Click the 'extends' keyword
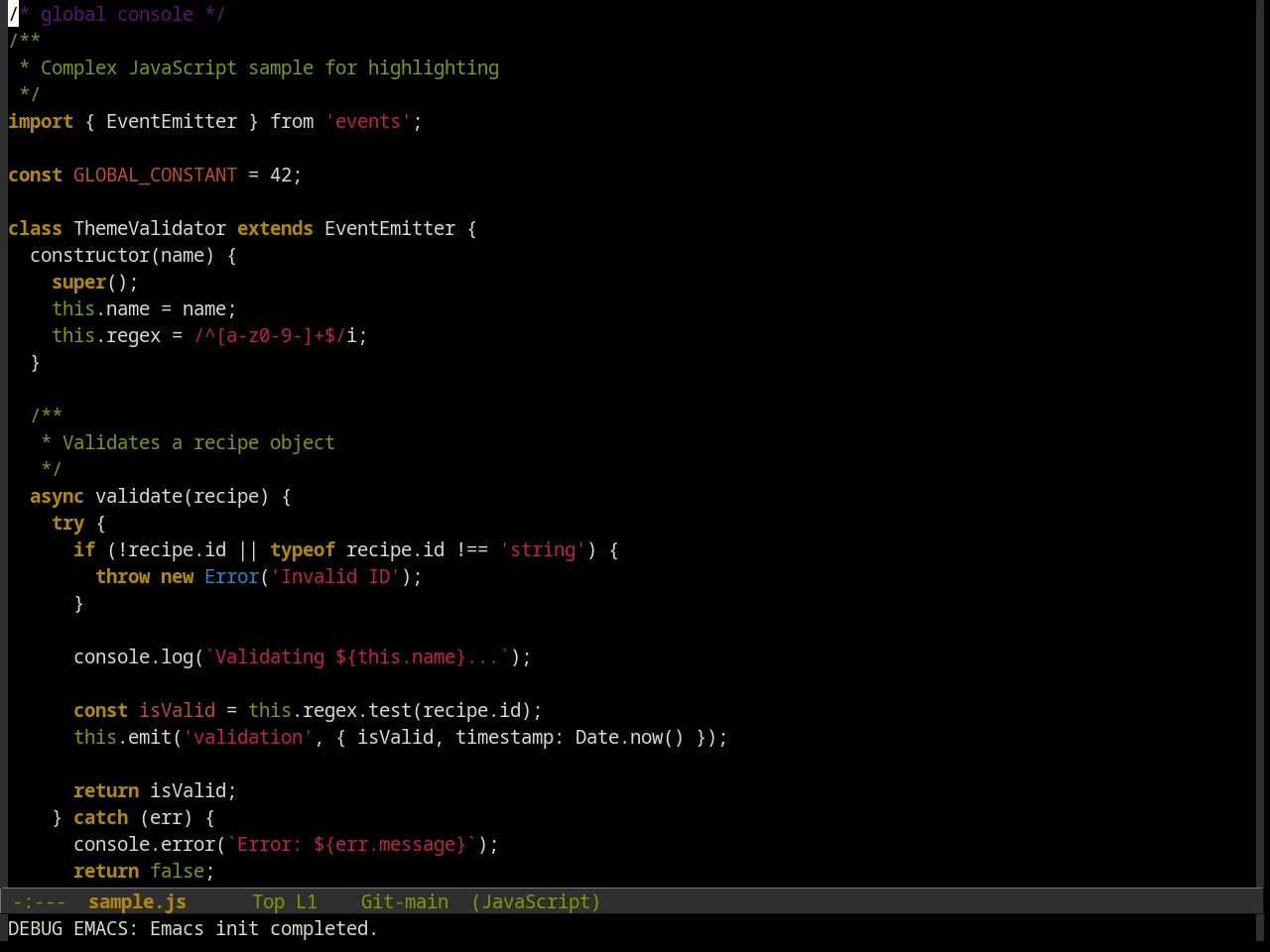Screen dimensions: 1270x952 coord(275,228)
